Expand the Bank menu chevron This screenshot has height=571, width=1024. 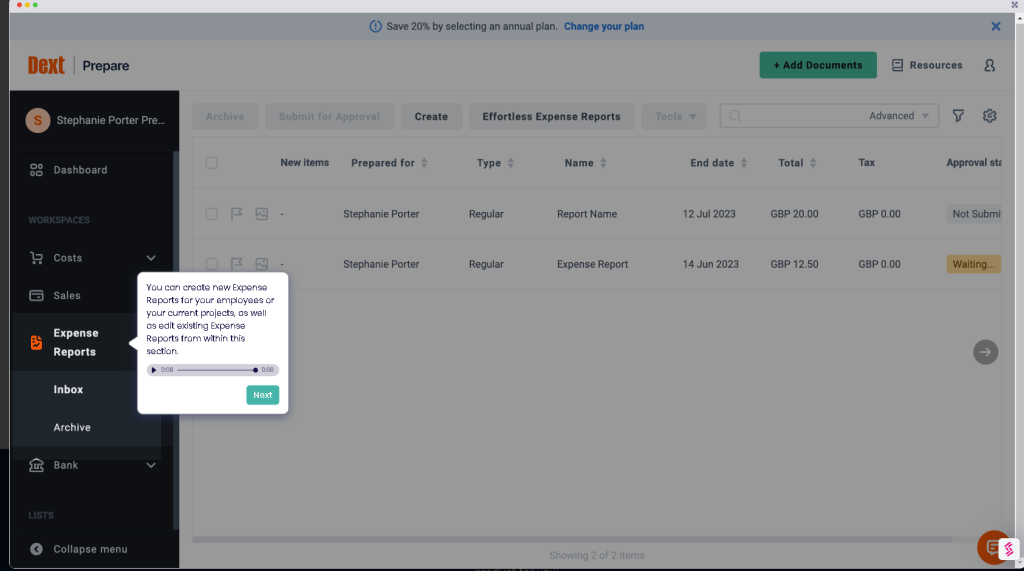pyautogui.click(x=151, y=465)
